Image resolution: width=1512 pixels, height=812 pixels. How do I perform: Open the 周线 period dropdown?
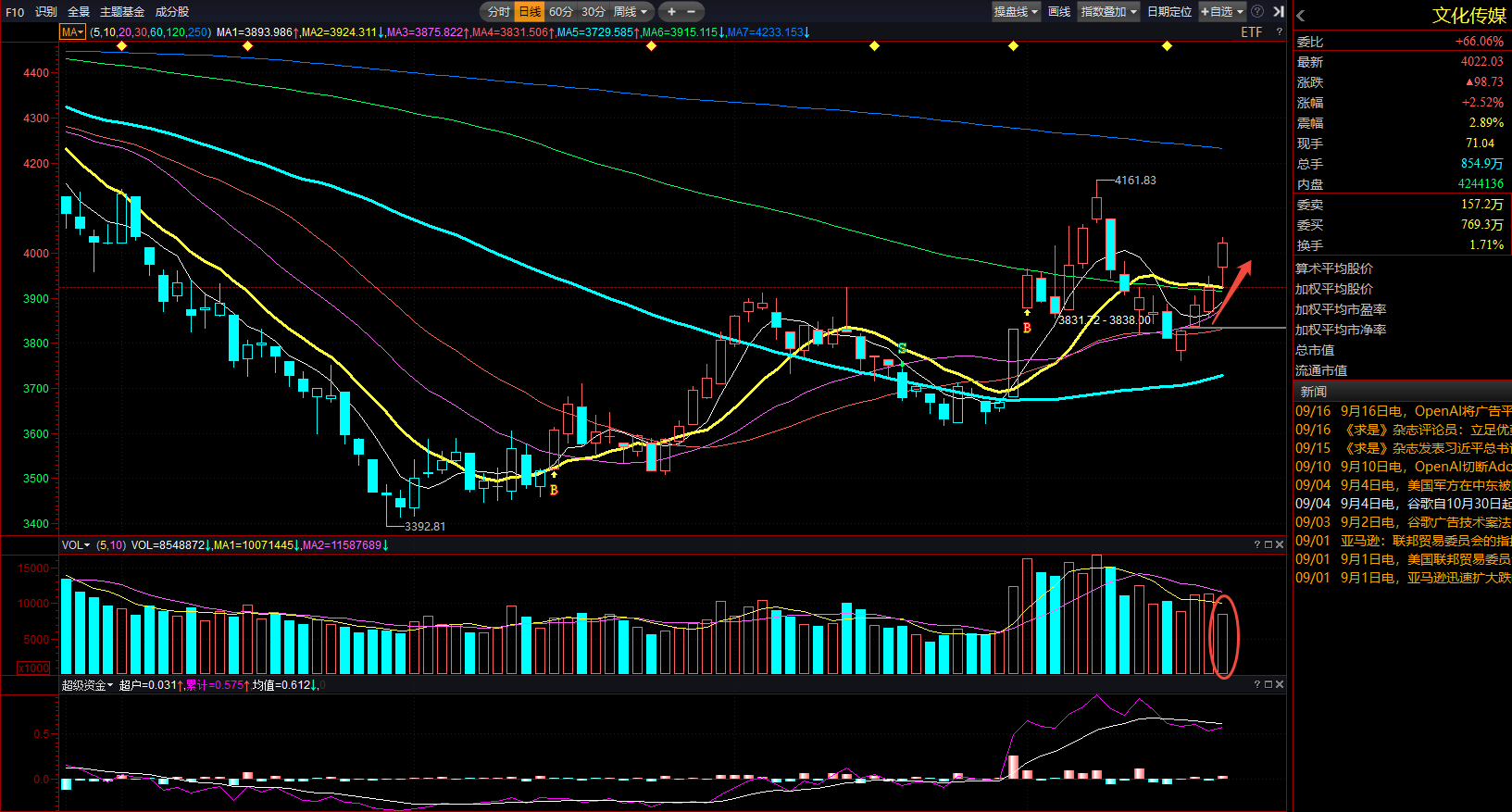pos(631,11)
